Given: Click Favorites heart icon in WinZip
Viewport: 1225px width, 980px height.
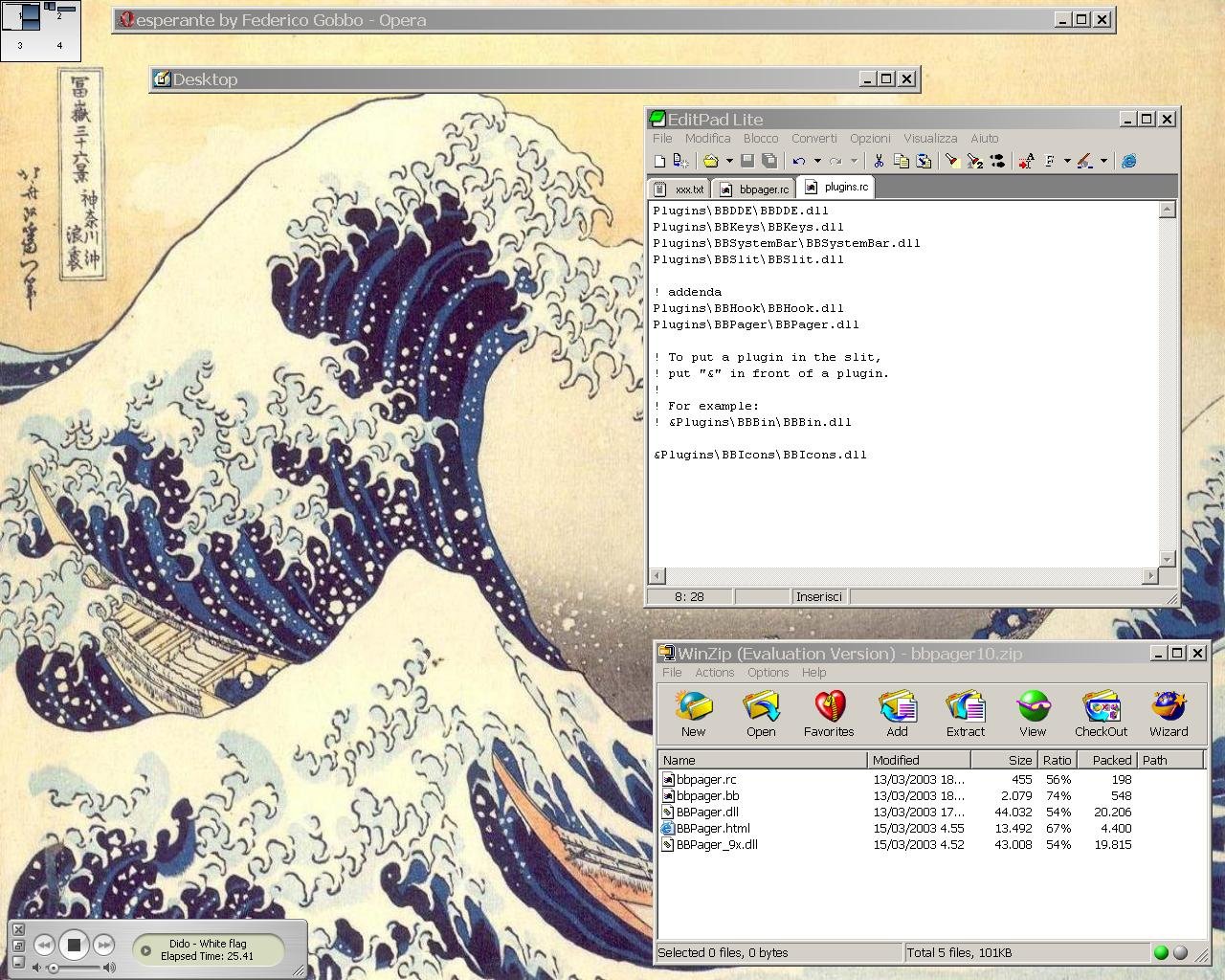Looking at the screenshot, I should point(829,714).
